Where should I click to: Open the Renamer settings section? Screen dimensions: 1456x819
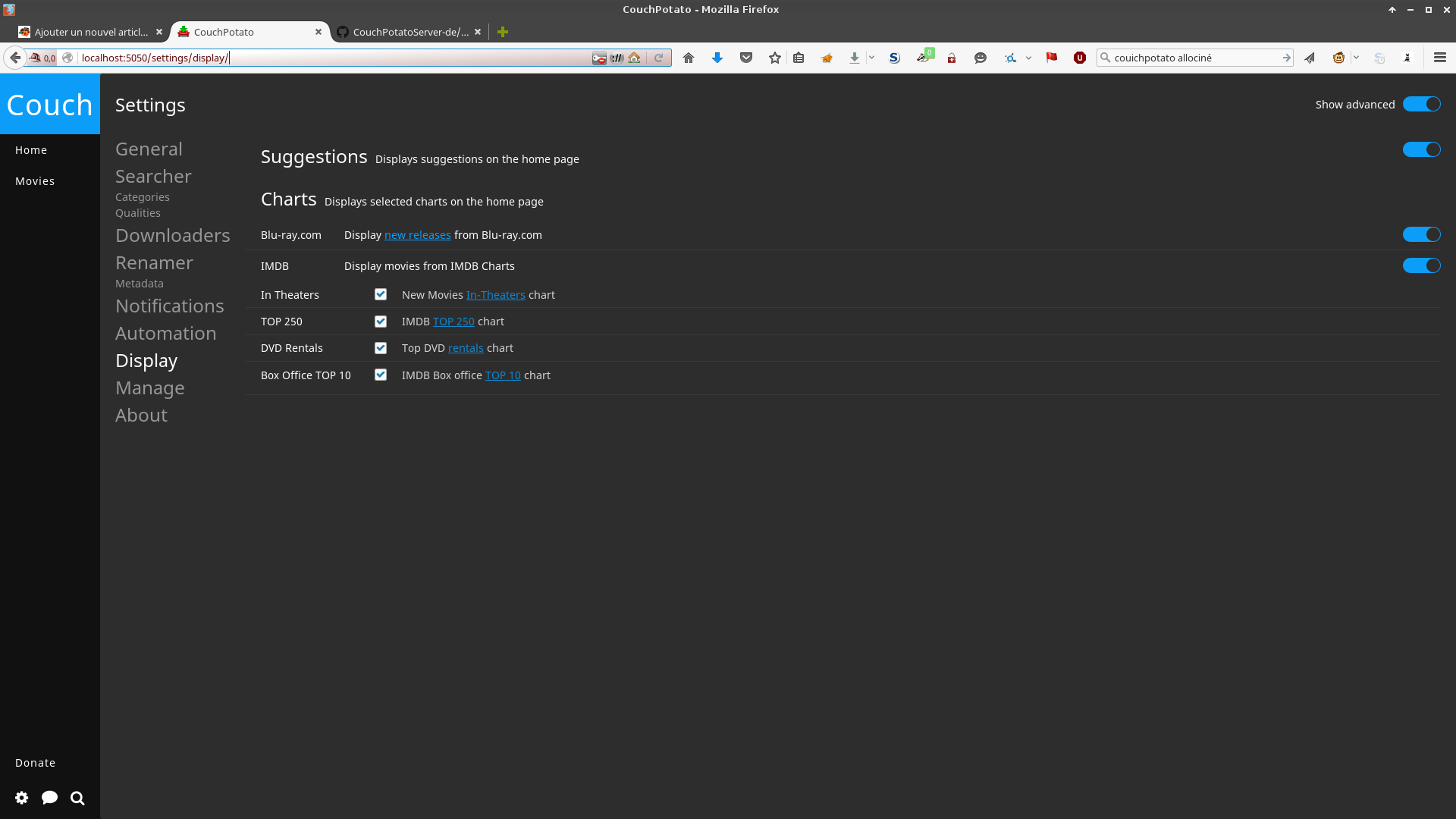pos(154,263)
